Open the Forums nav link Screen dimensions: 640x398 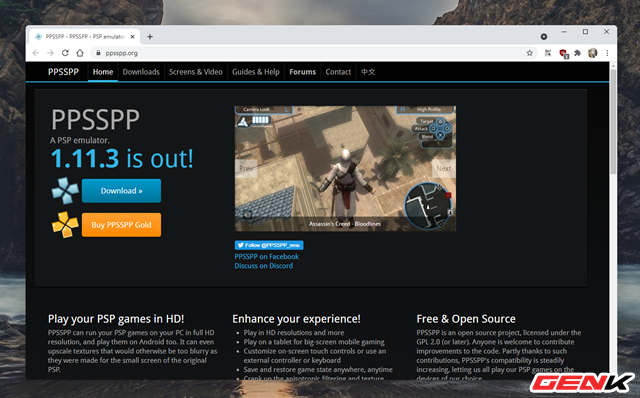302,72
